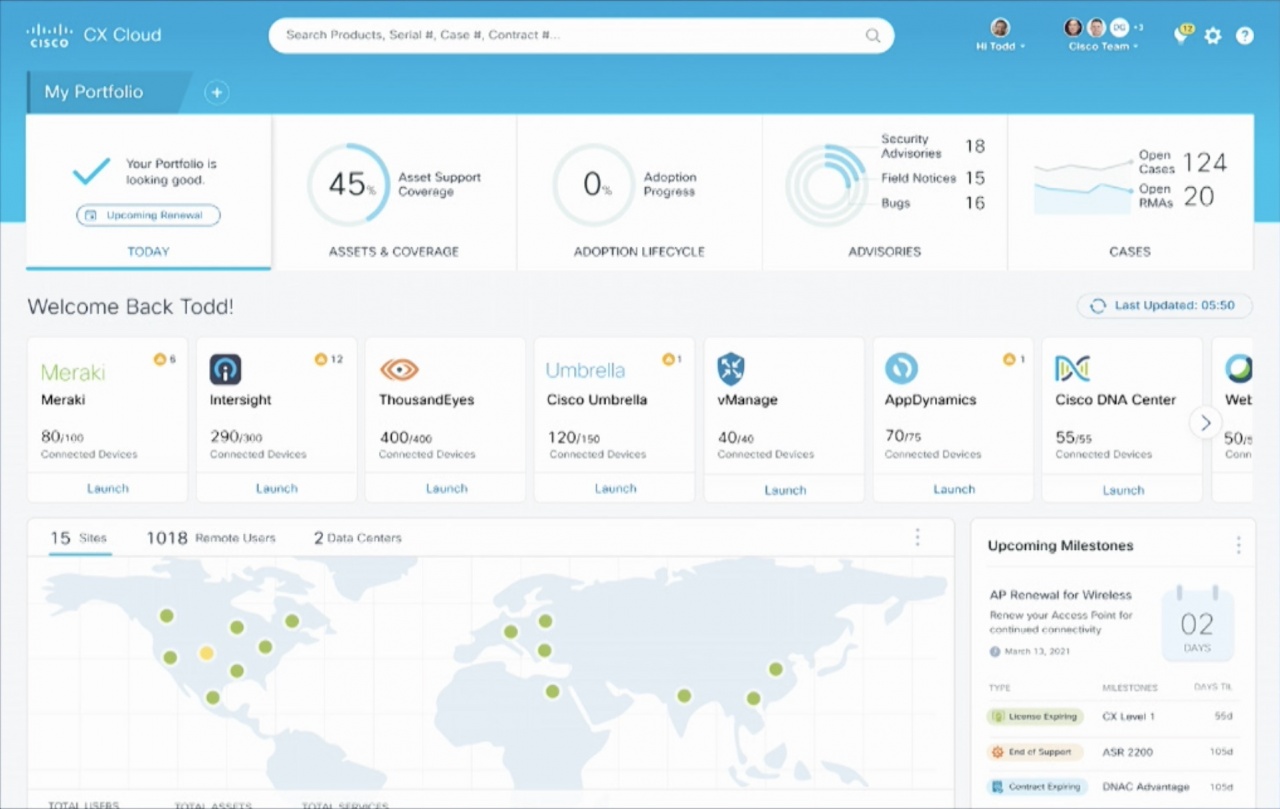1280x809 pixels.
Task: Open the settings gear icon
Action: coord(1213,36)
